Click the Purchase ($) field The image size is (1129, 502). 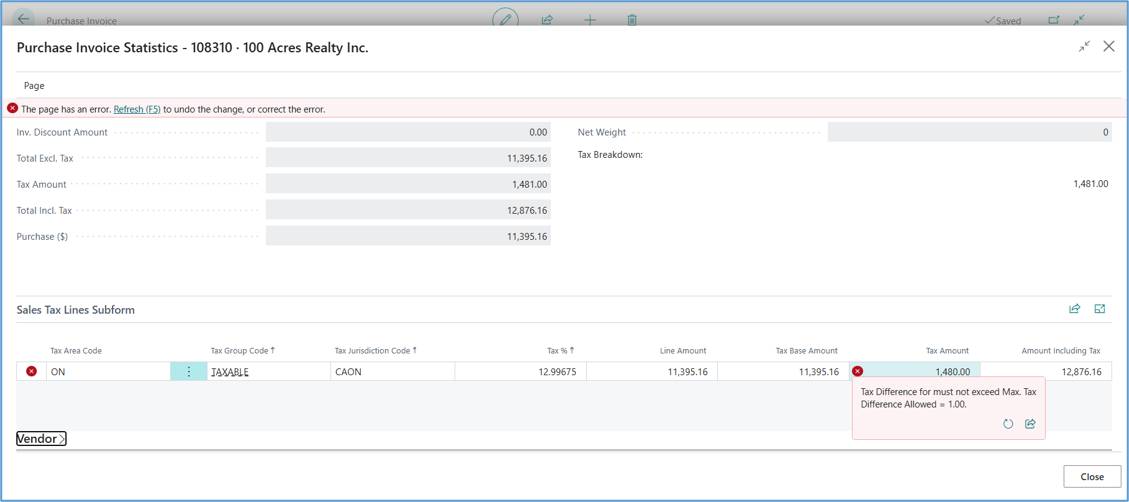(408, 236)
